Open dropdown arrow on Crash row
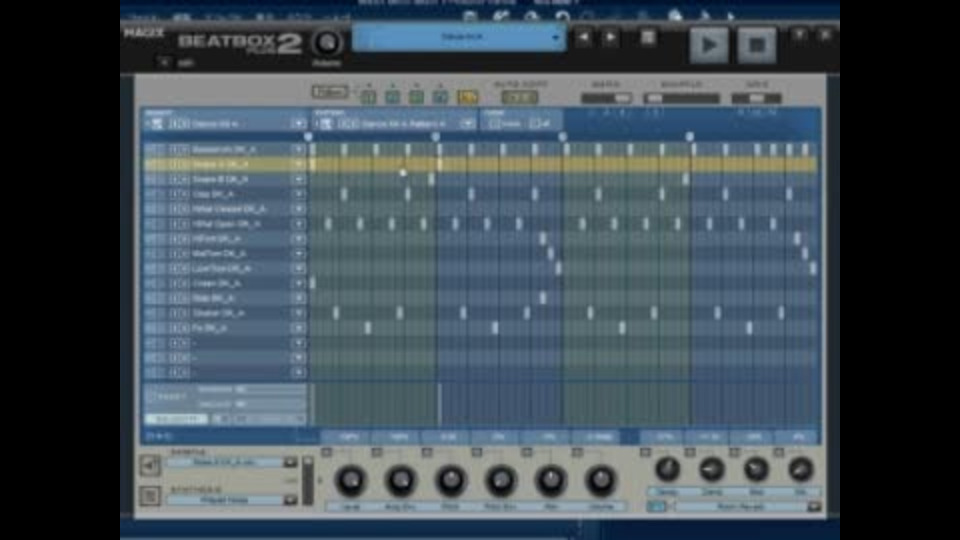Image resolution: width=960 pixels, height=540 pixels. click(299, 283)
